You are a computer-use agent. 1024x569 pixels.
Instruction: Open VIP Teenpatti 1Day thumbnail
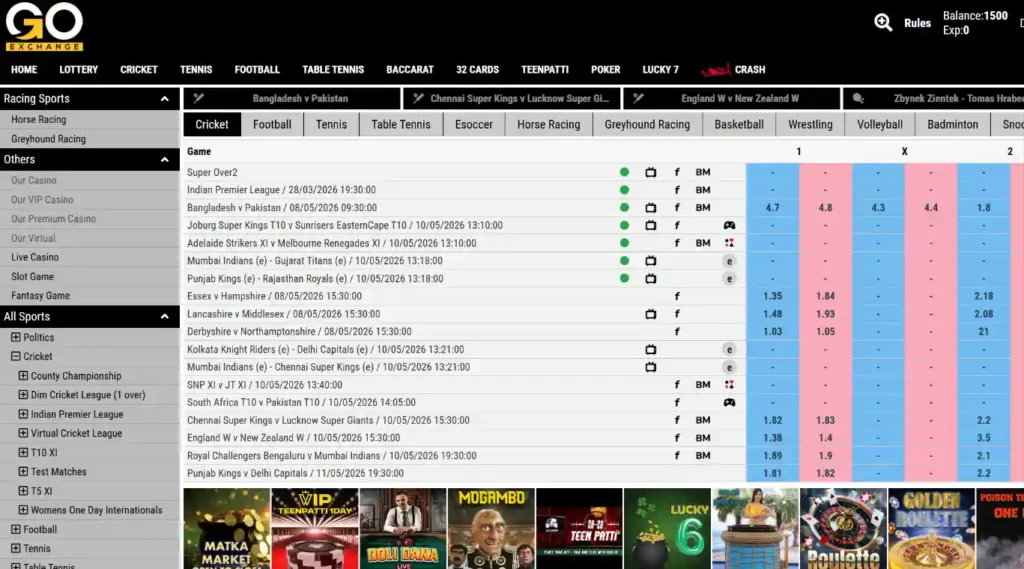tap(315, 528)
